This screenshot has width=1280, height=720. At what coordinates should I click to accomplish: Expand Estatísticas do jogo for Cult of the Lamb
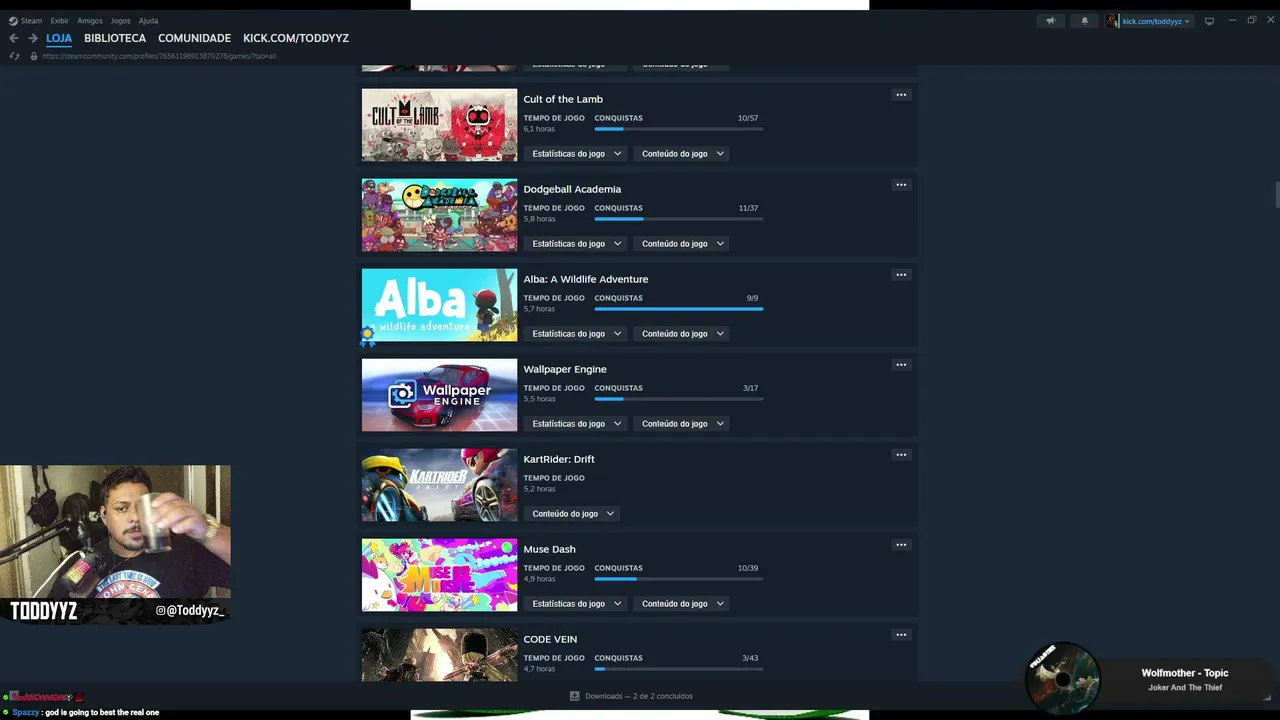click(x=577, y=154)
